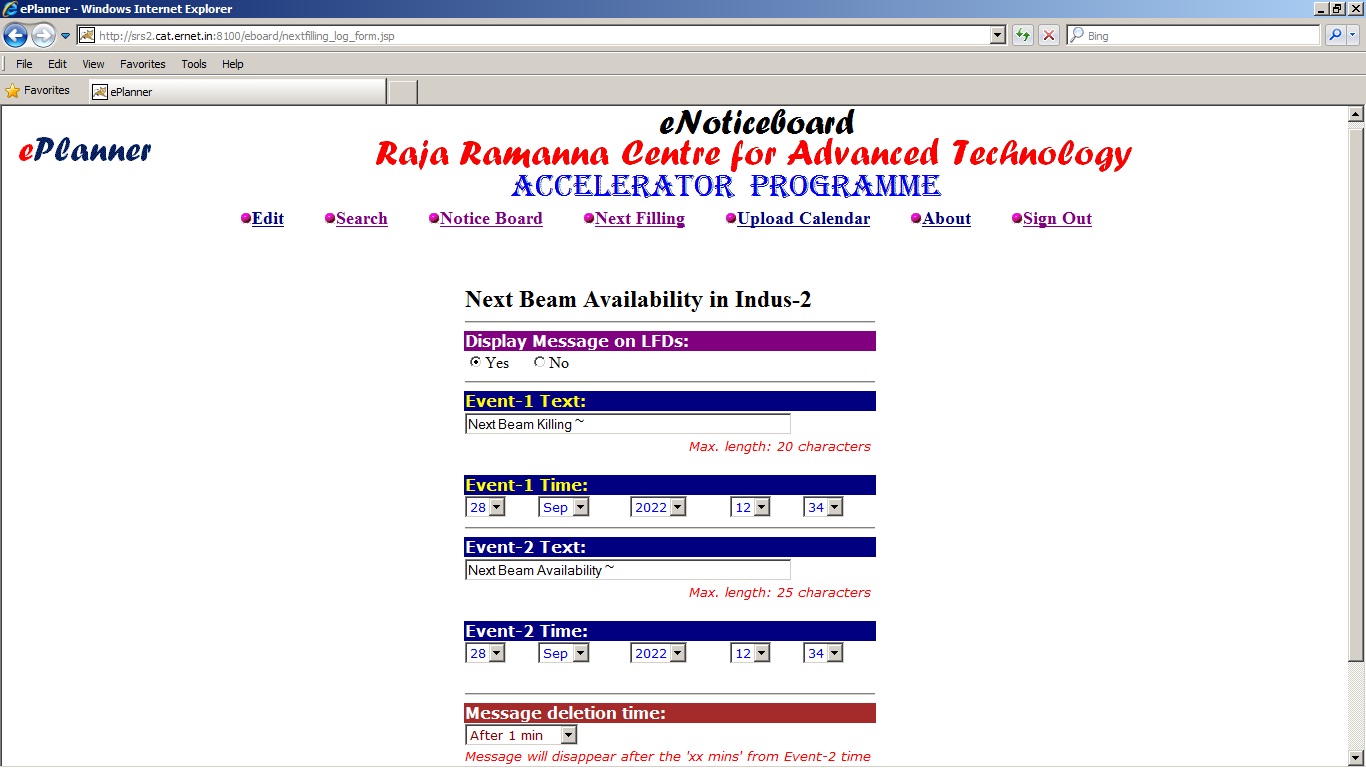
Task: Open search provider options arrow
Action: click(x=1354, y=36)
